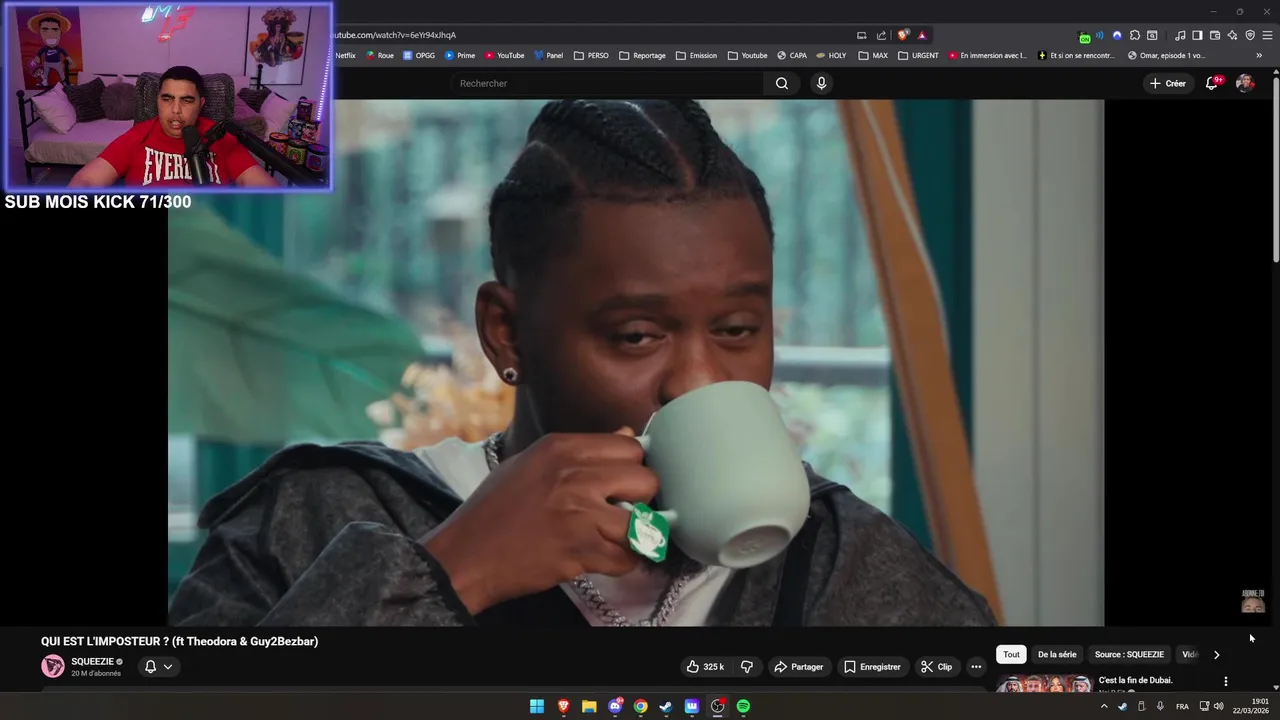This screenshot has height=720, width=1280.
Task: Open the SQUEEZIE channel name link
Action: click(93, 661)
